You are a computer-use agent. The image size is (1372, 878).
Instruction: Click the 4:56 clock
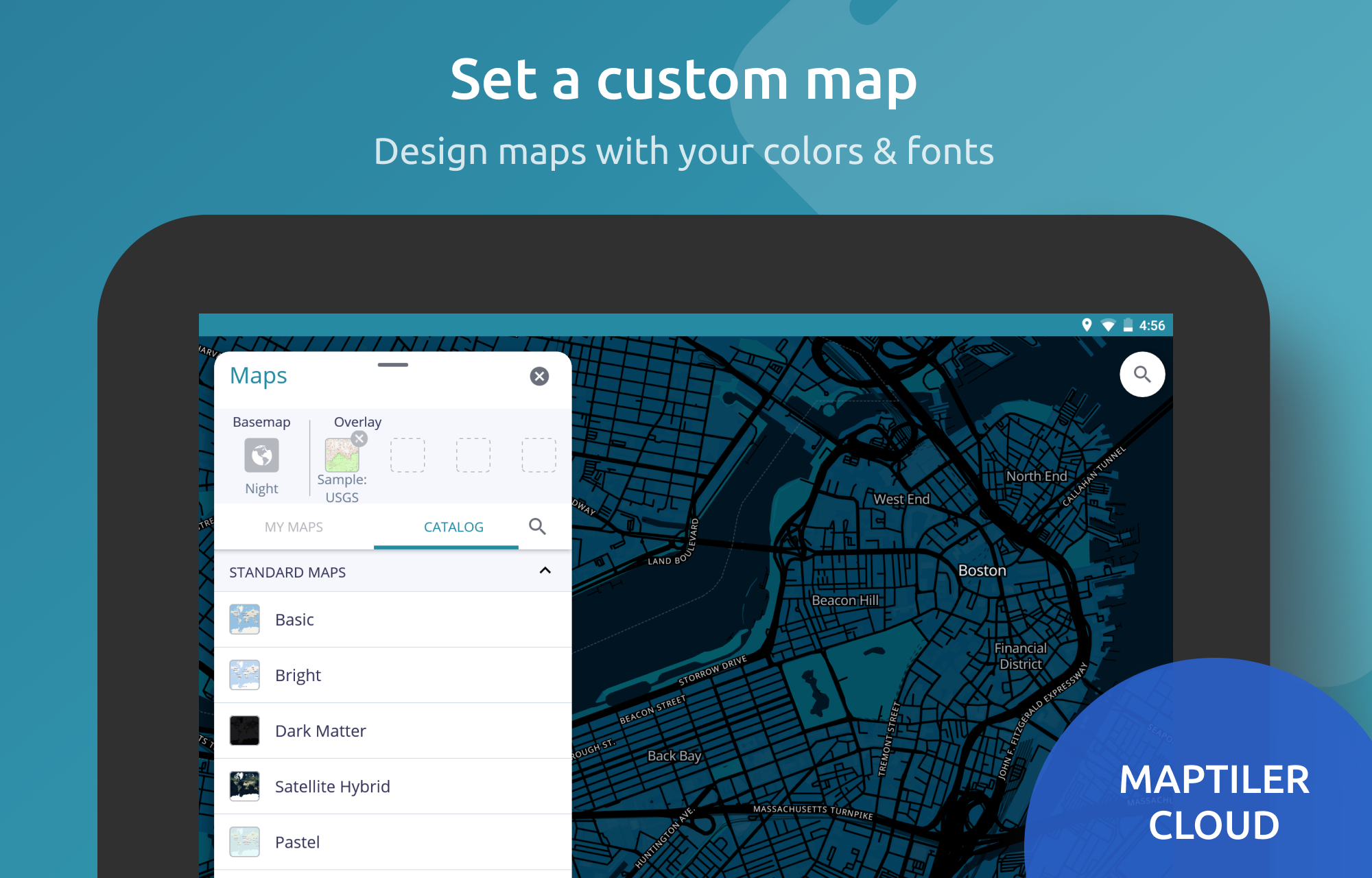pos(1152,325)
